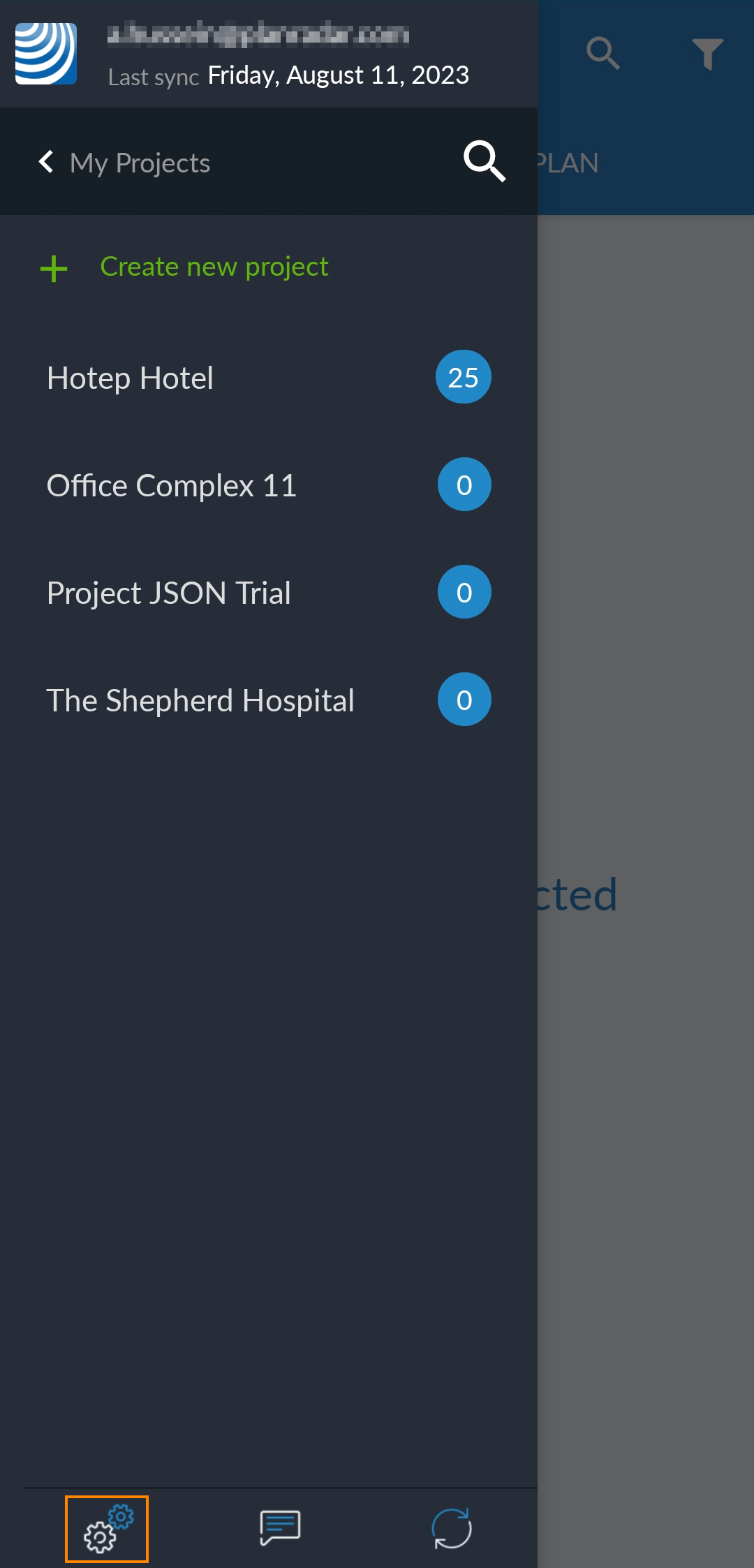Tap the green plus icon
The width and height of the screenshot is (754, 1568).
pos(54,269)
